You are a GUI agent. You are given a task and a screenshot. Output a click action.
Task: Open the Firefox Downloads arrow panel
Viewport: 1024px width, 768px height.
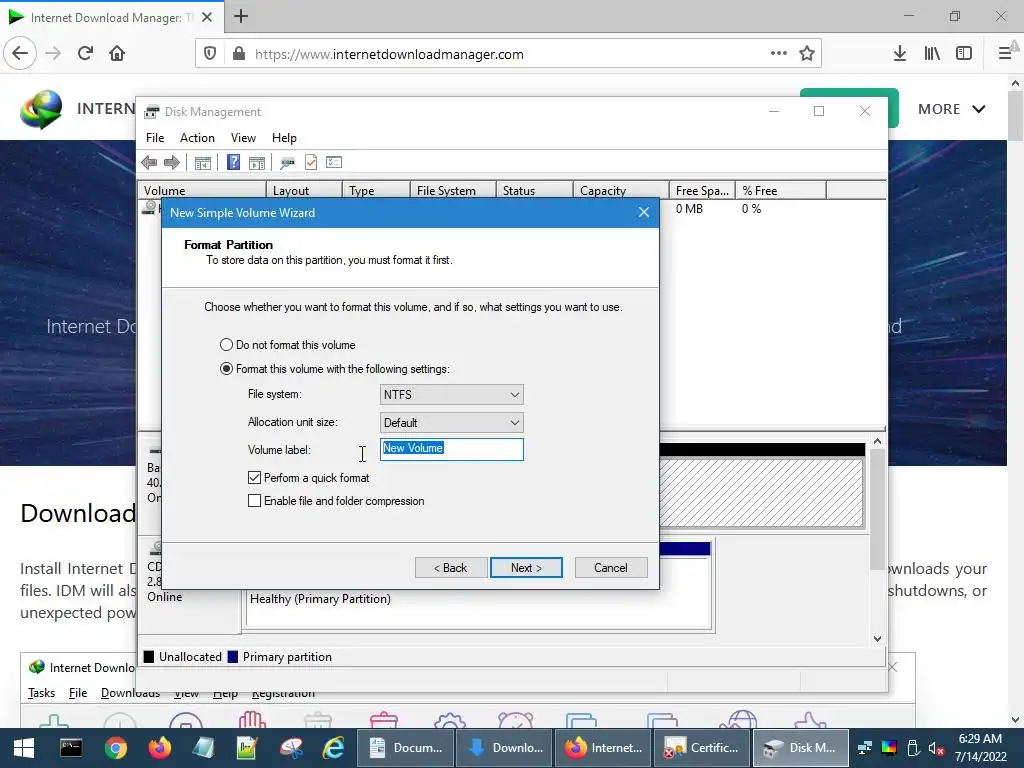tap(900, 54)
